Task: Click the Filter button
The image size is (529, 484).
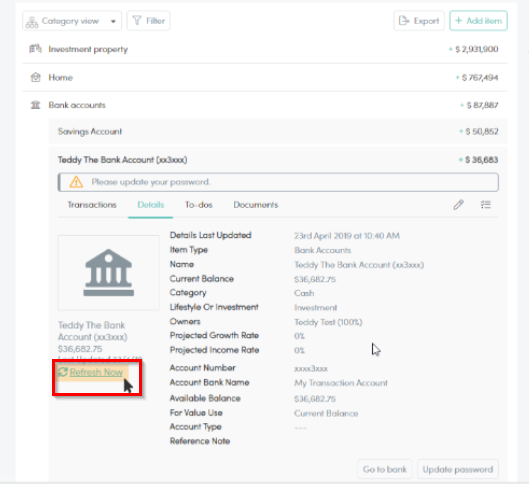Action: (x=148, y=21)
